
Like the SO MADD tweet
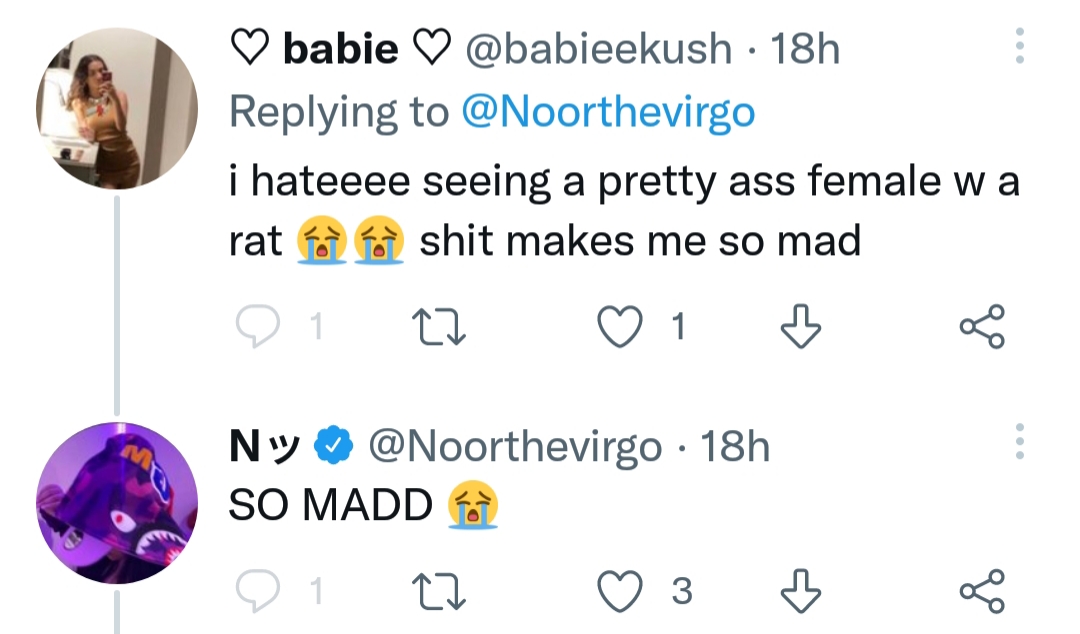[x=619, y=591]
